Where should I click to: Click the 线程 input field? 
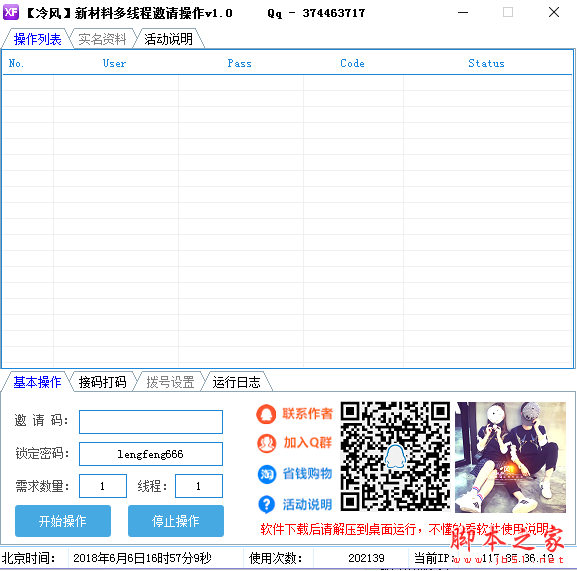199,486
